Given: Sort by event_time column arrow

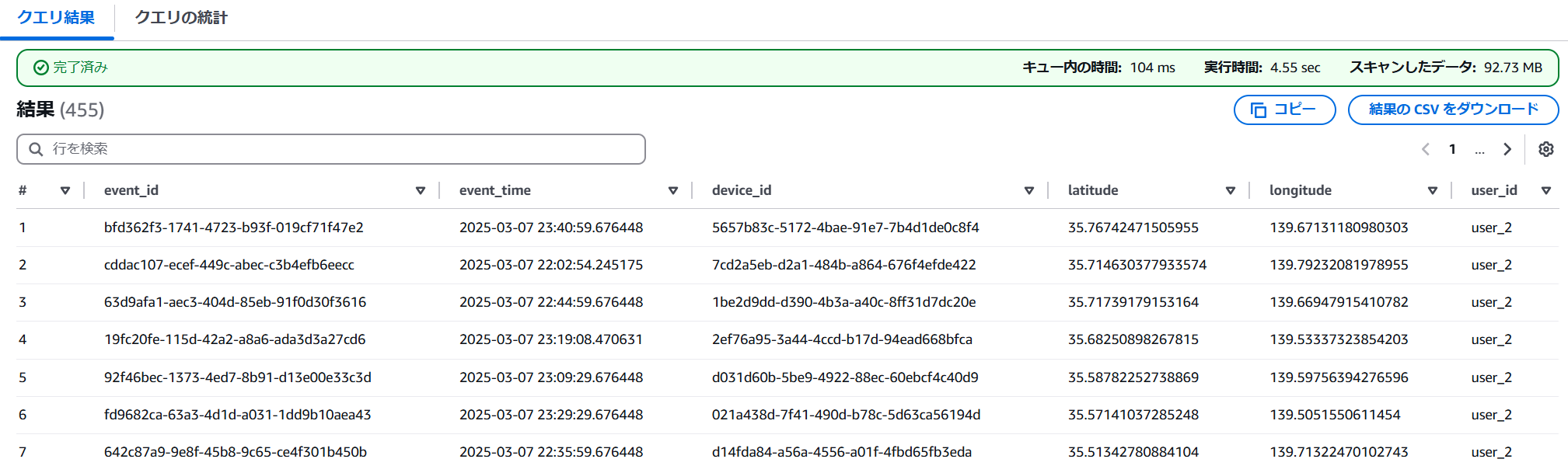Looking at the screenshot, I should [673, 190].
